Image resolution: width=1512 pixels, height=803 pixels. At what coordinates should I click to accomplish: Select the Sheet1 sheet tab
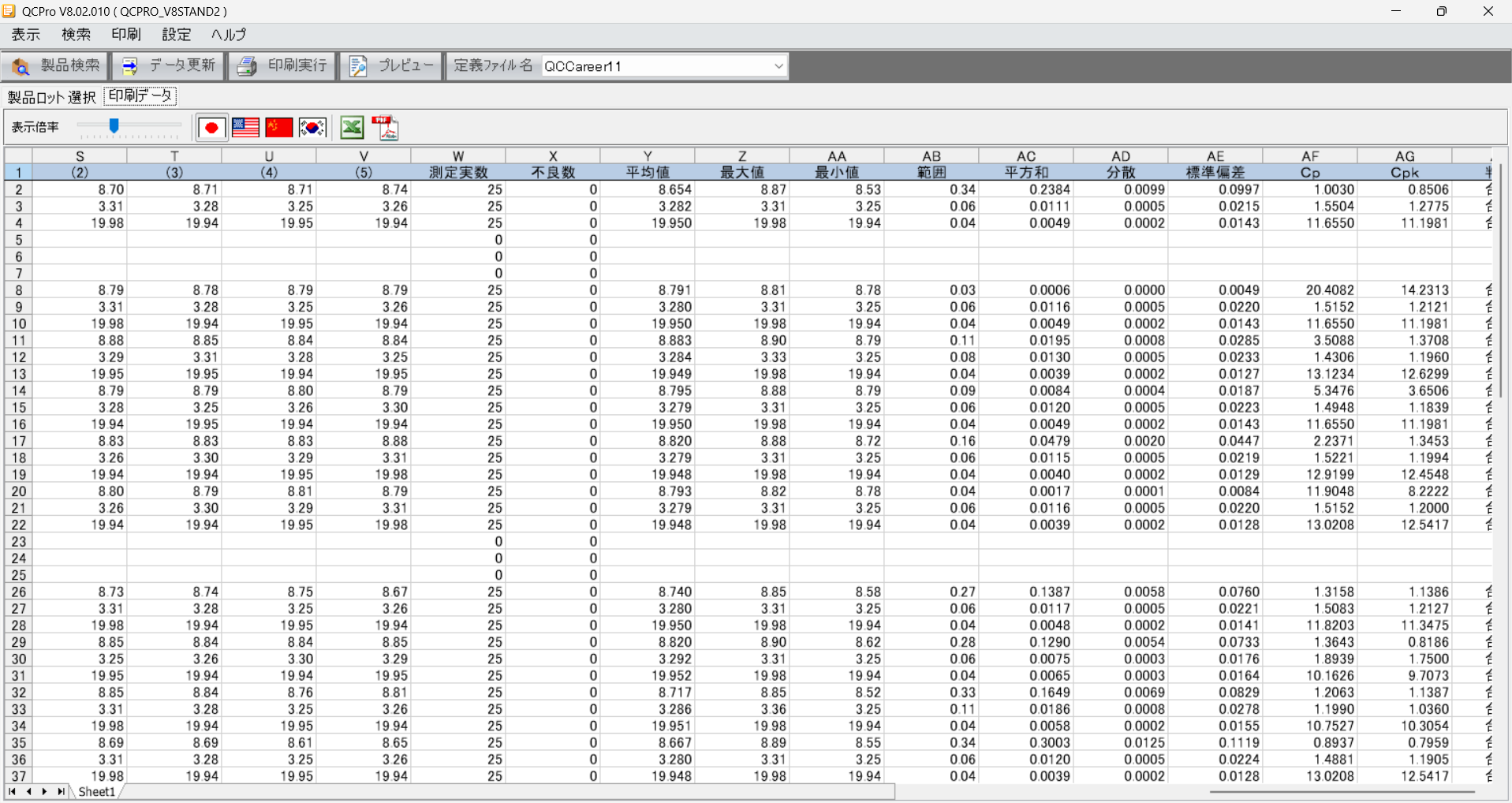click(97, 792)
